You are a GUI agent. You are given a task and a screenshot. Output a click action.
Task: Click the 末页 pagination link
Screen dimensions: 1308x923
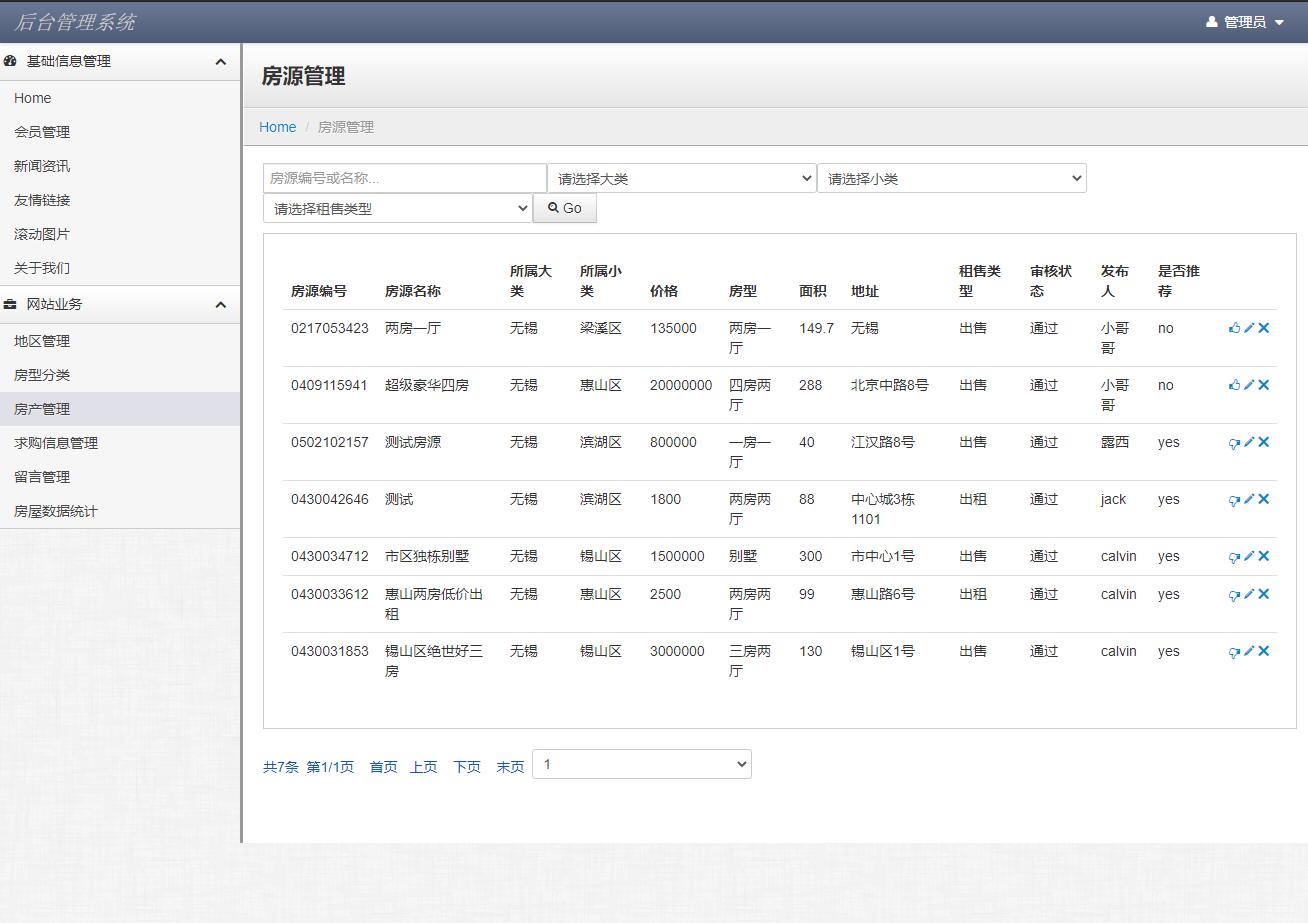click(509, 766)
